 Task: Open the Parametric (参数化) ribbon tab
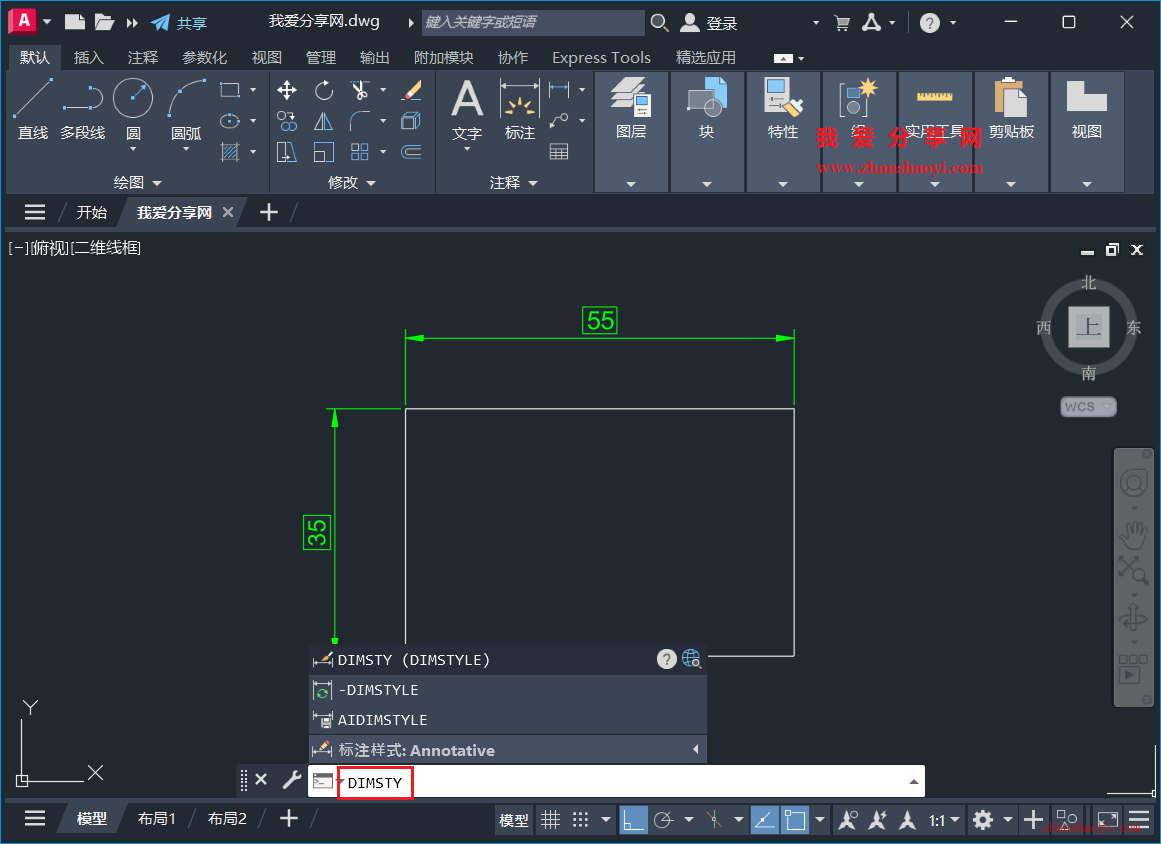[x=204, y=57]
